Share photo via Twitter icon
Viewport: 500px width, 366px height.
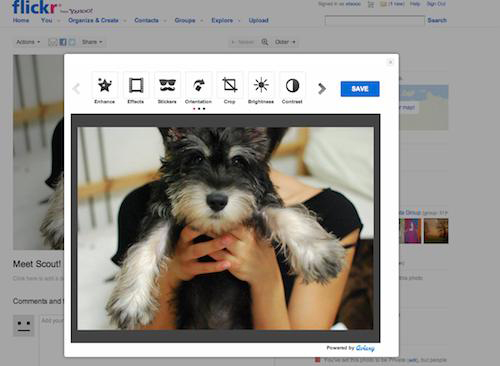pyautogui.click(x=72, y=42)
